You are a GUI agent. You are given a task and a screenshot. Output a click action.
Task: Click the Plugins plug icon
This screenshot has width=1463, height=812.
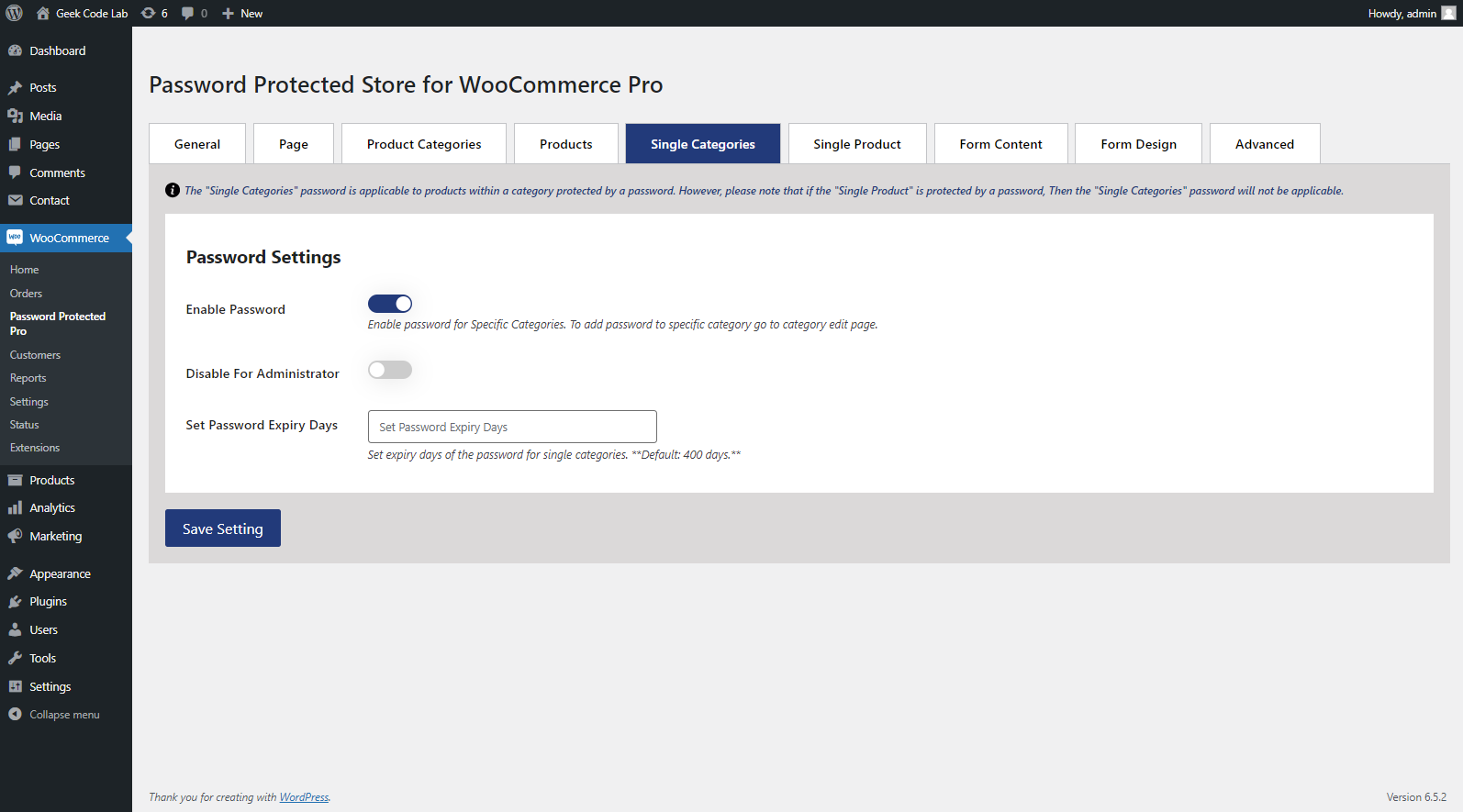[15, 601]
